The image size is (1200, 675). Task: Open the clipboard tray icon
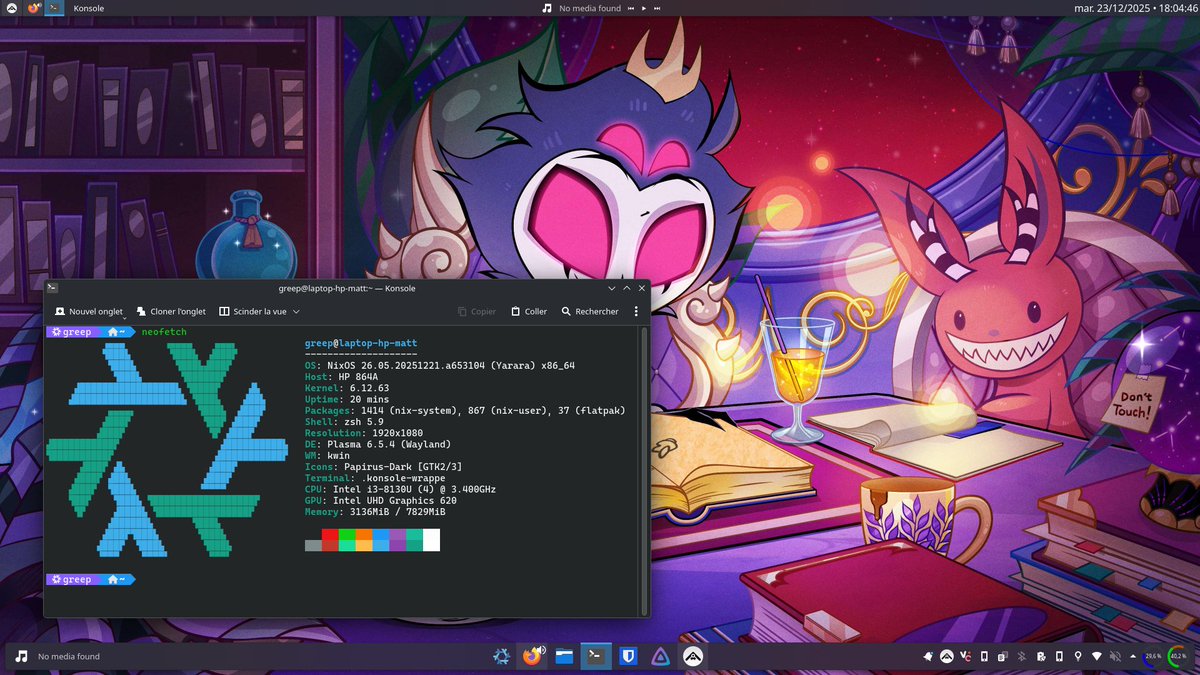1002,656
